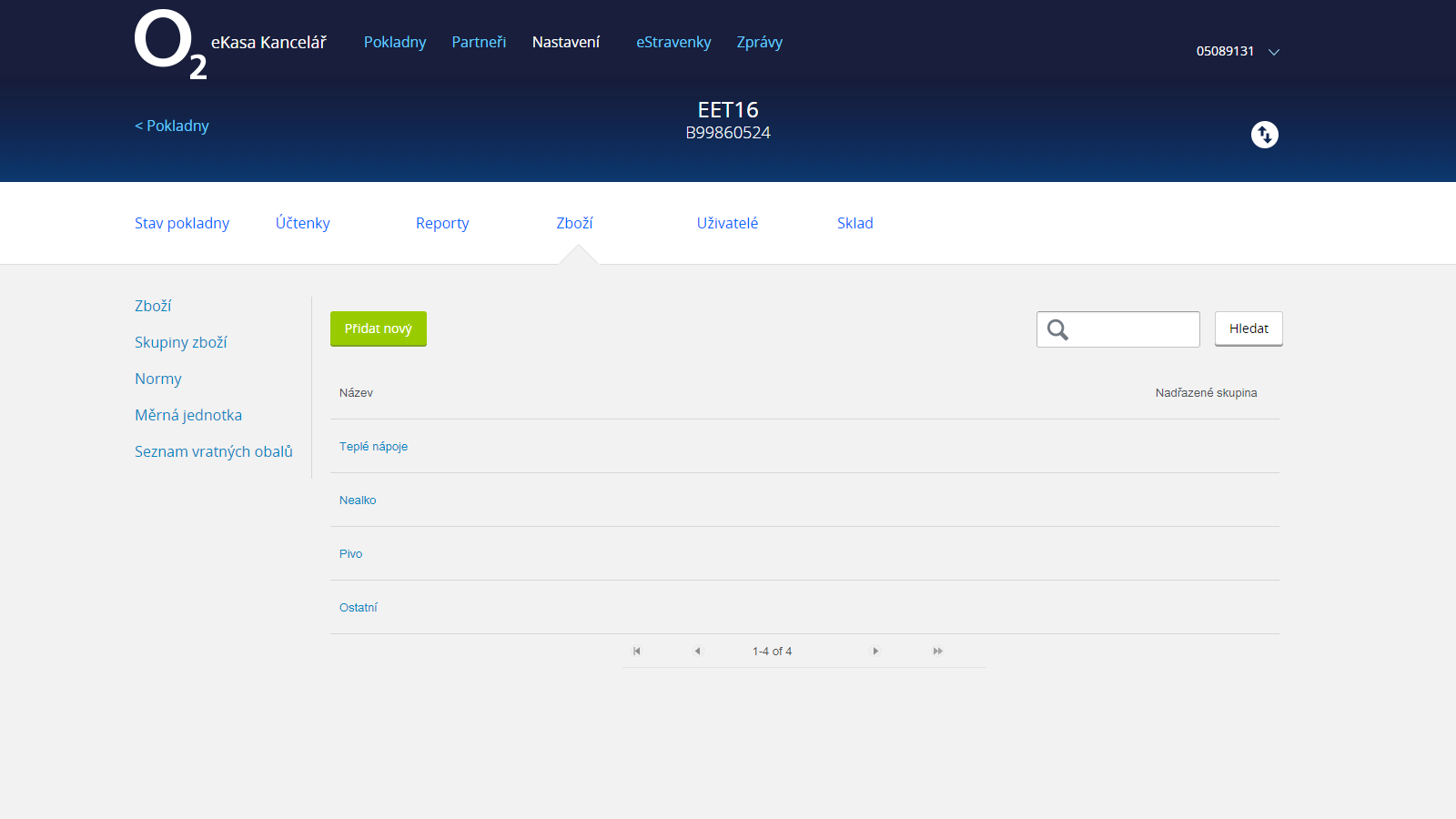Click the sync arrows icon
This screenshot has height=819, width=1456.
tap(1264, 135)
